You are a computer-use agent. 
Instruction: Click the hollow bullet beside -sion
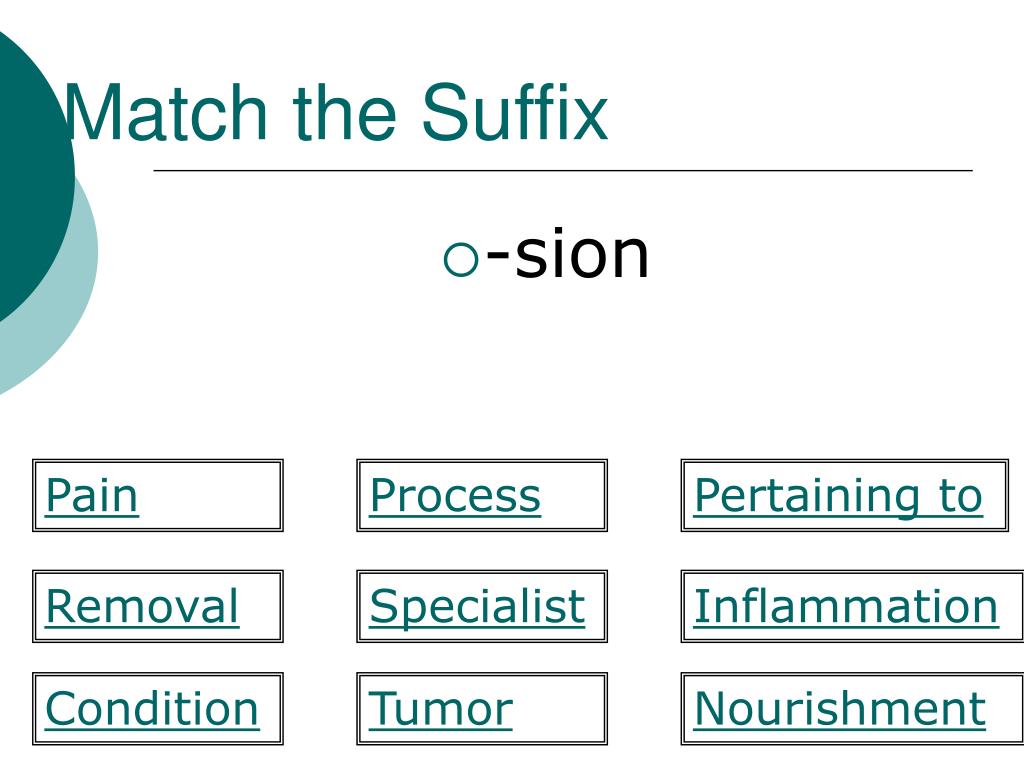coord(461,259)
